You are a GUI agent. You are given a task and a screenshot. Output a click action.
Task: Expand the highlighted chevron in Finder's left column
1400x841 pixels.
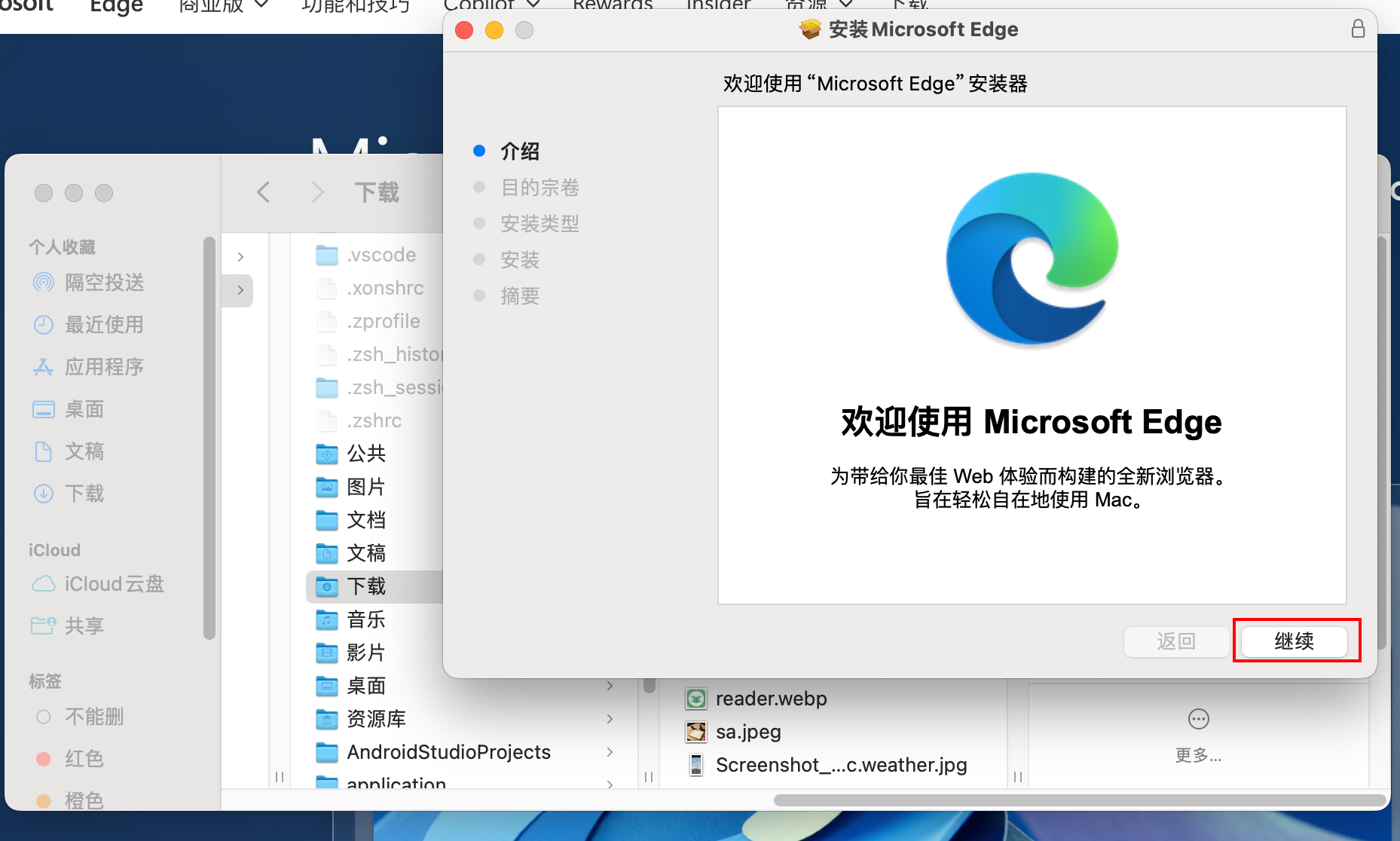pos(240,290)
